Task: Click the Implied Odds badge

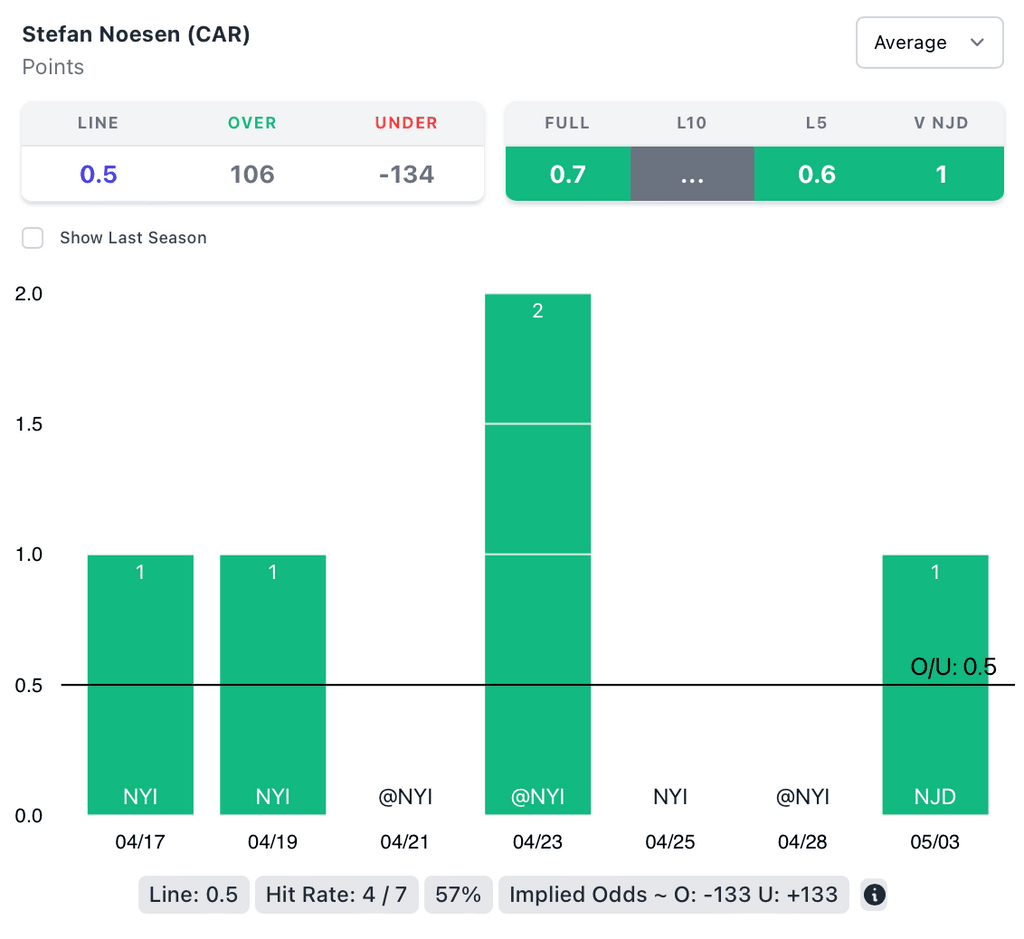Action: click(673, 894)
